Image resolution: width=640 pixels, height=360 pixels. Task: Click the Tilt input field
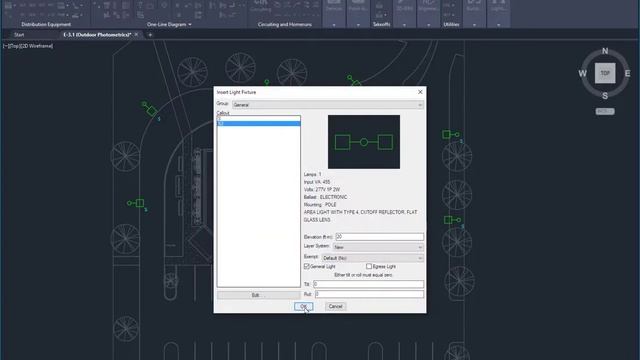[369, 284]
